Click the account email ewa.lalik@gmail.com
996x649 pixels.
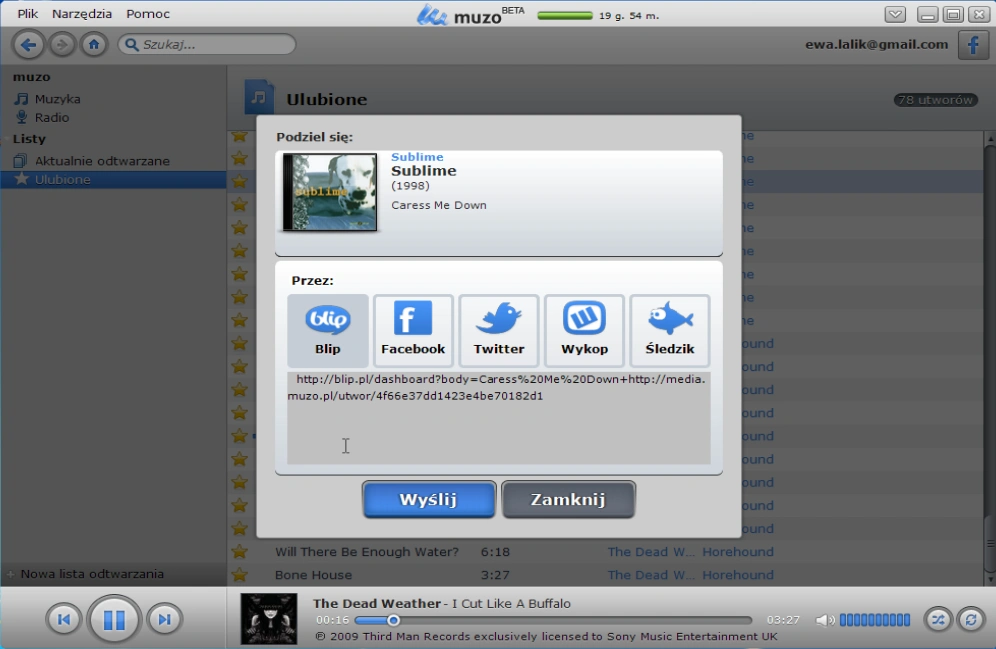click(877, 44)
